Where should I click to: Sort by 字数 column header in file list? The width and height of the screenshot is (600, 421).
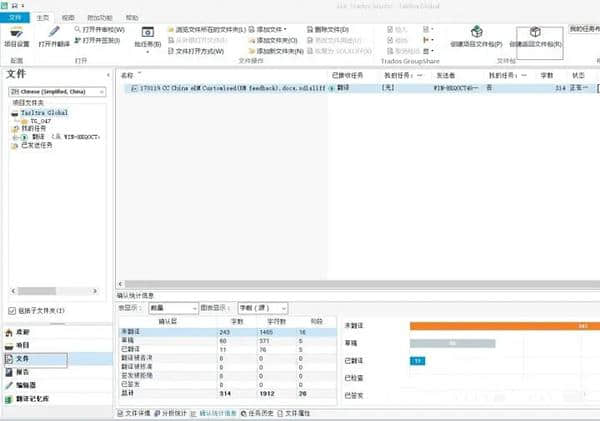(547, 75)
